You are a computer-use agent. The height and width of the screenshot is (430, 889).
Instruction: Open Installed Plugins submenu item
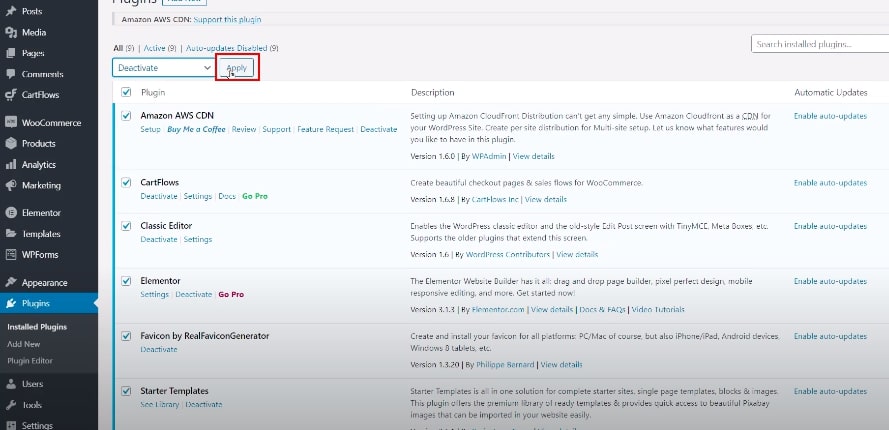click(x=37, y=327)
